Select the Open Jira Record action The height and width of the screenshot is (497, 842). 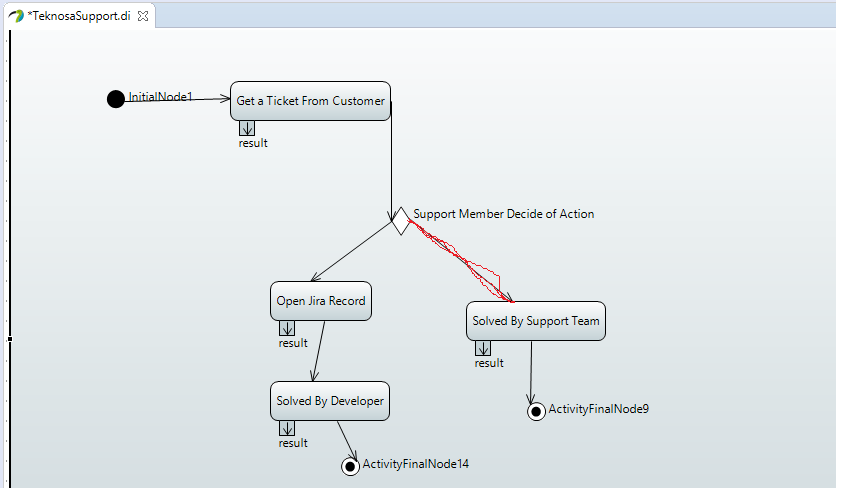click(321, 301)
